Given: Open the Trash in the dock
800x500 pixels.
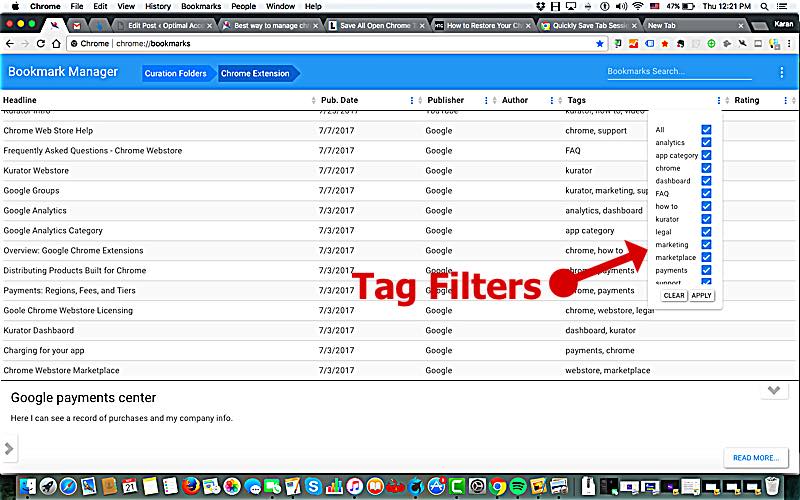Looking at the screenshot, I should (x=772, y=486).
